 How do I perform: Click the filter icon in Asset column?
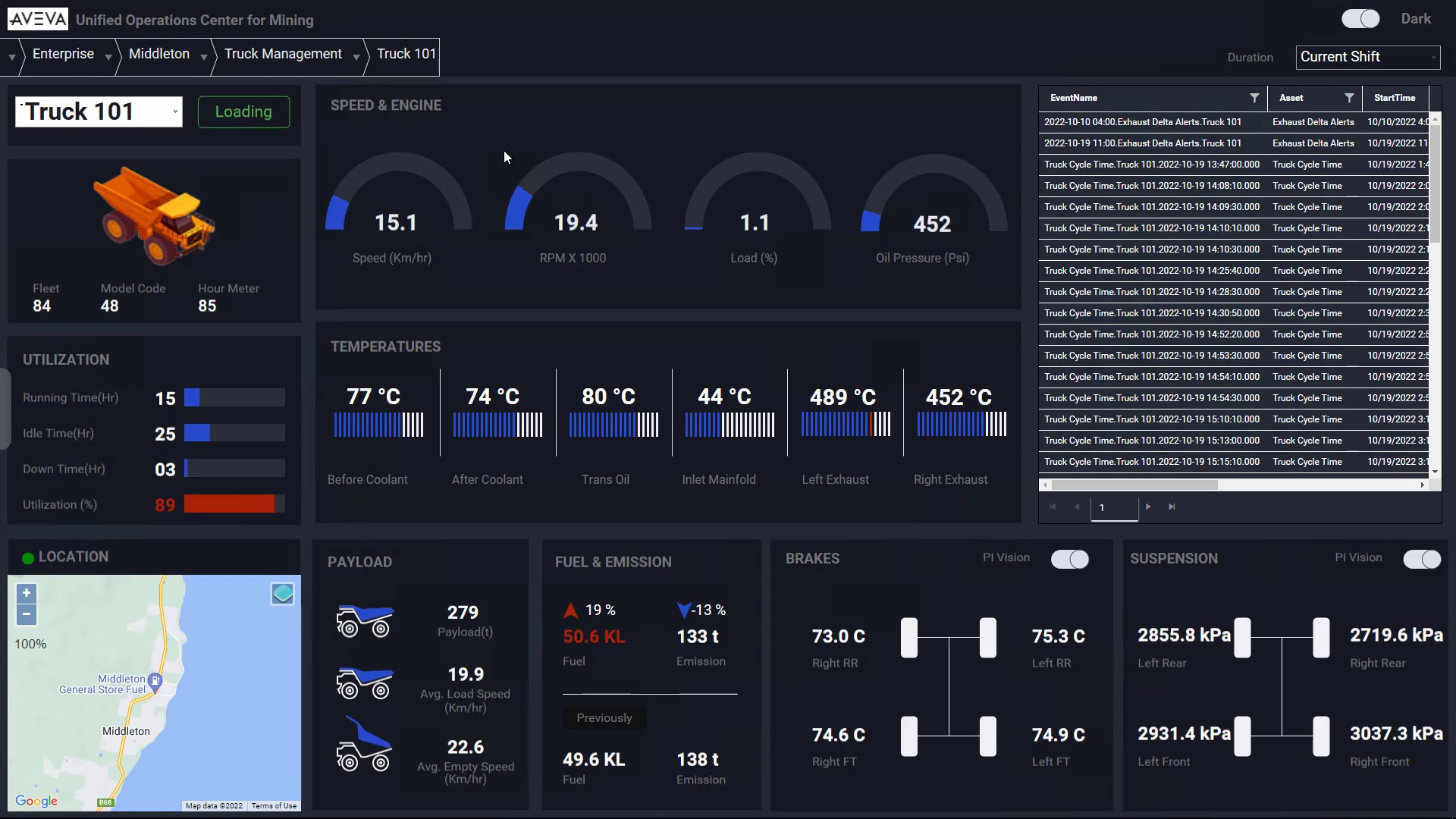pos(1350,98)
